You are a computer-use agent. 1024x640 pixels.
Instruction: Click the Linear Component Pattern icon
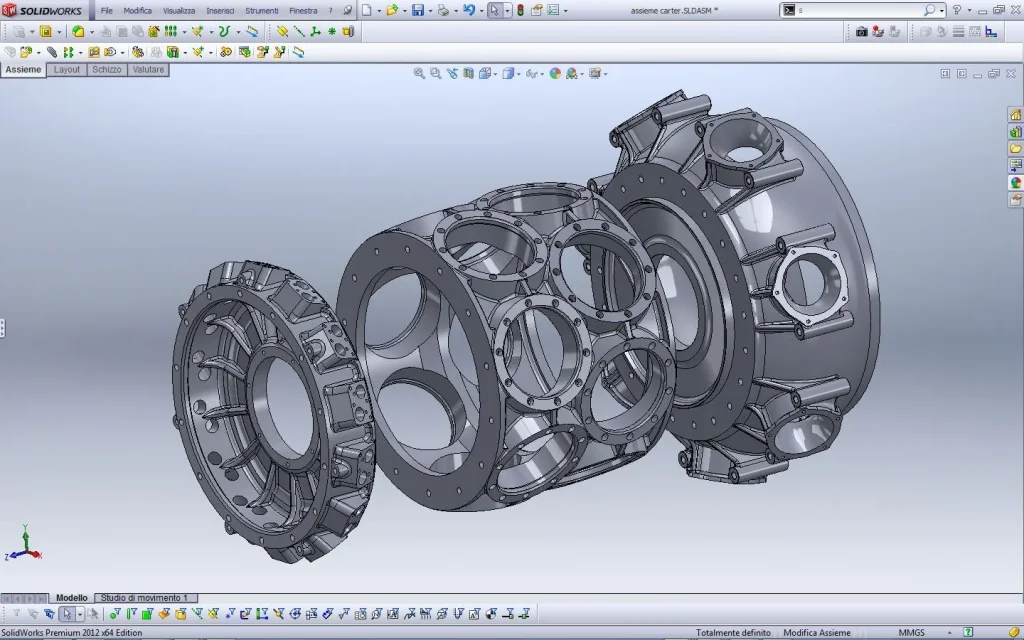click(68, 52)
